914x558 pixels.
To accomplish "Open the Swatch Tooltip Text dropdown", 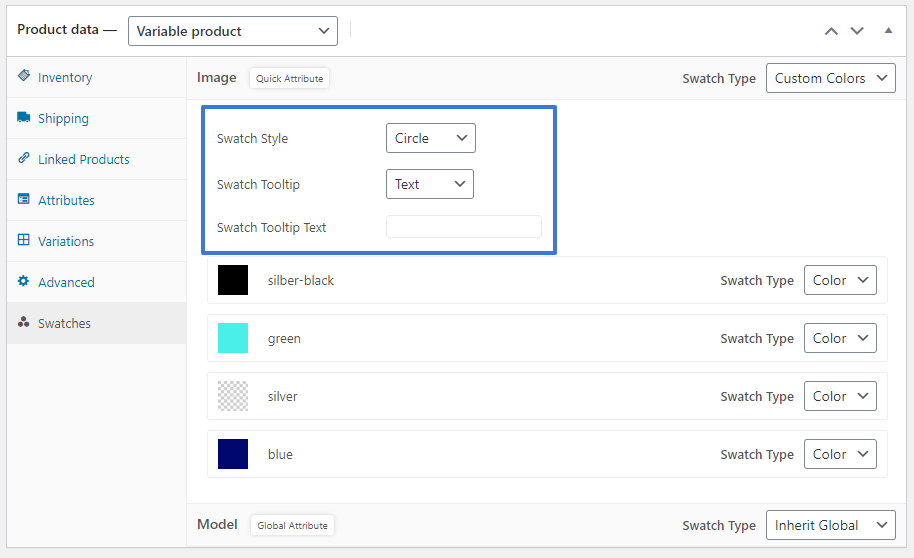I will point(429,184).
